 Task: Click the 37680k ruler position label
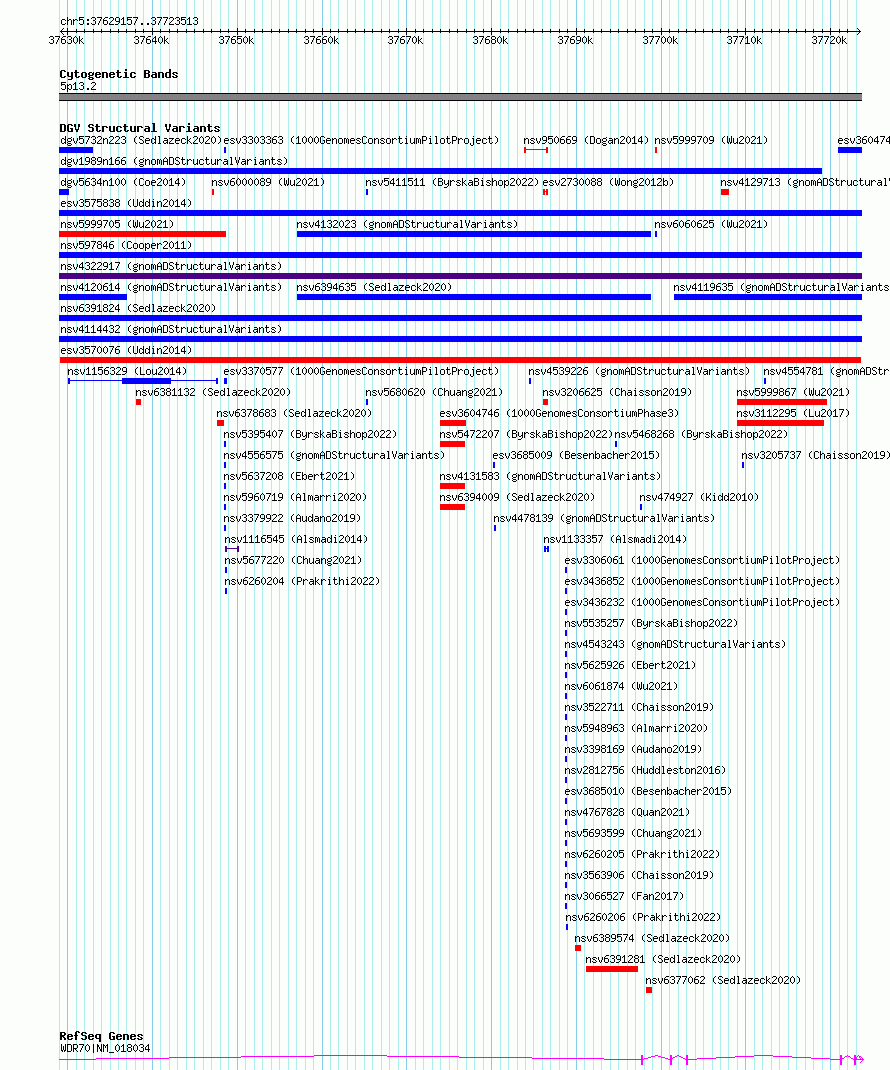pyautogui.click(x=490, y=41)
